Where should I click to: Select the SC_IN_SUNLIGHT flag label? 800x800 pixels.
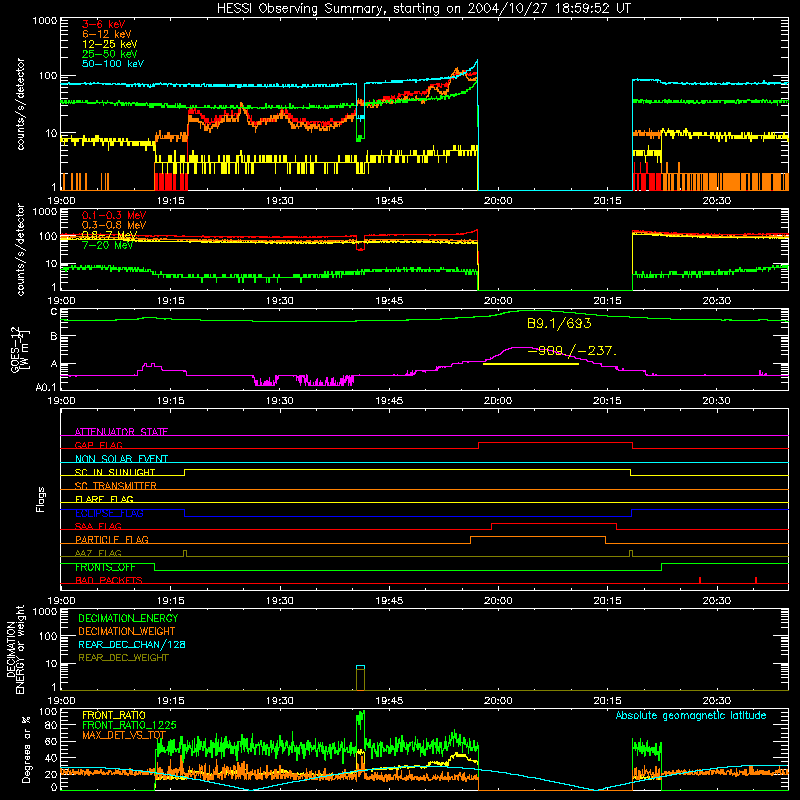115,472
